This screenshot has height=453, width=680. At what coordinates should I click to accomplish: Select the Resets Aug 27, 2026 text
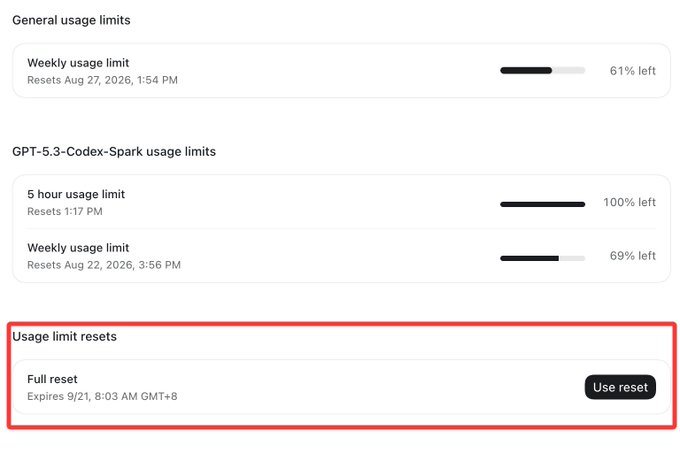click(102, 80)
